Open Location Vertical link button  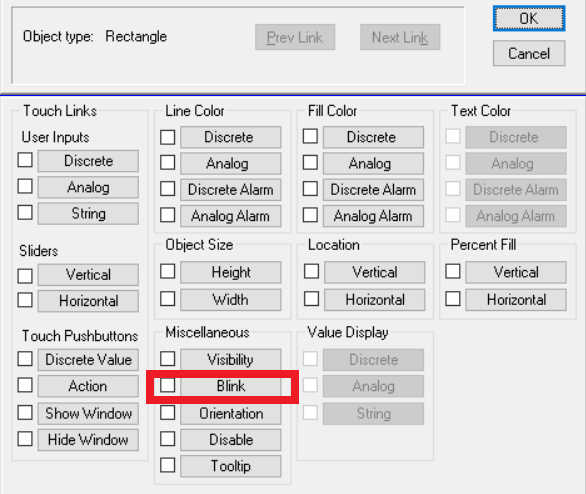374,272
